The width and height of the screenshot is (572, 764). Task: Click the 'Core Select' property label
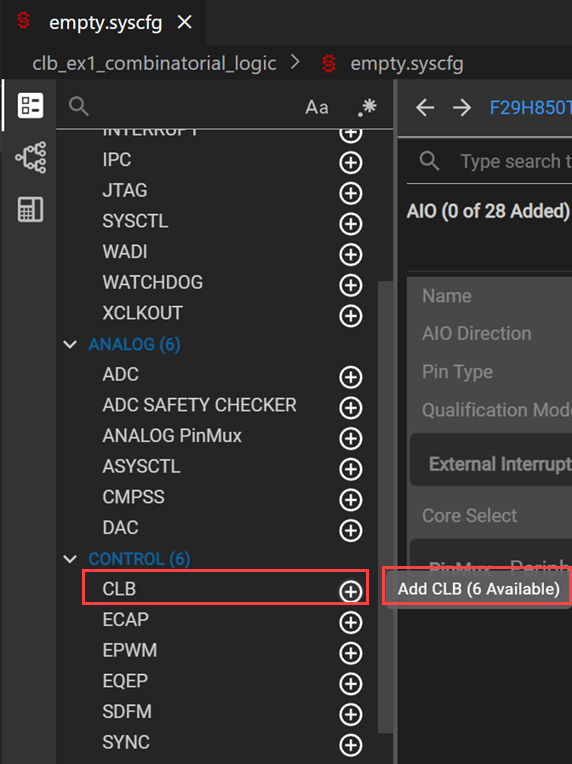click(x=469, y=516)
